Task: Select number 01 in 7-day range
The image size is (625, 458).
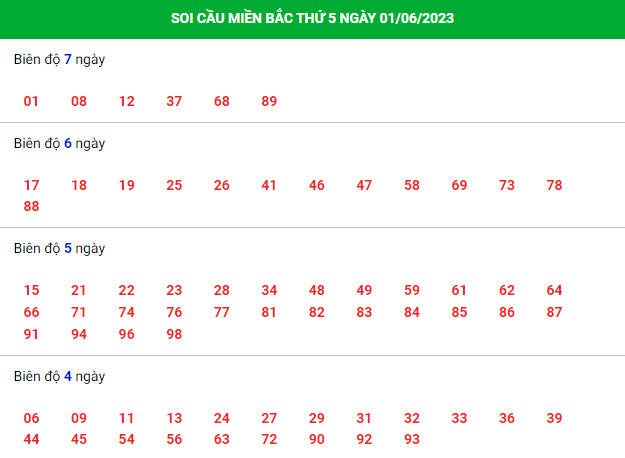Action: pyautogui.click(x=31, y=101)
